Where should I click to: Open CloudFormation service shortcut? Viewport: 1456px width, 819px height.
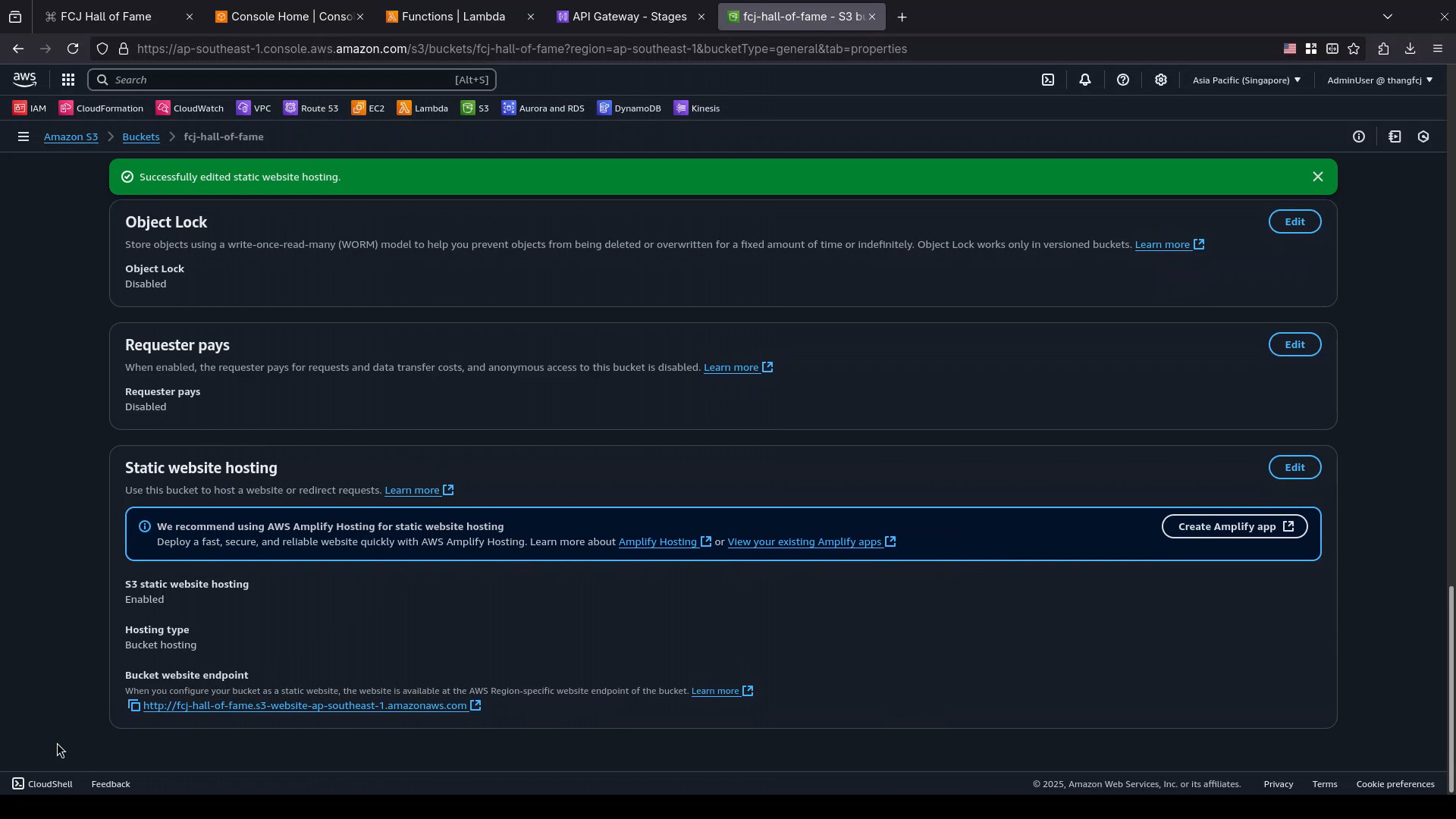click(x=101, y=108)
